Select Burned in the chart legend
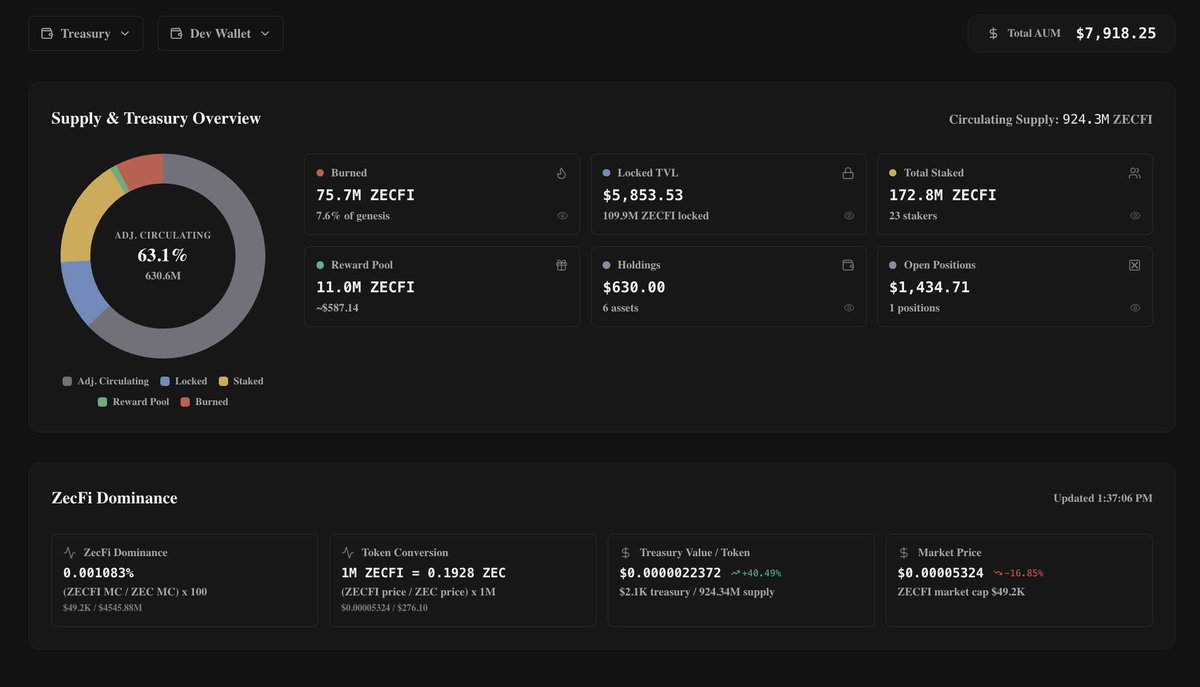 [204, 402]
